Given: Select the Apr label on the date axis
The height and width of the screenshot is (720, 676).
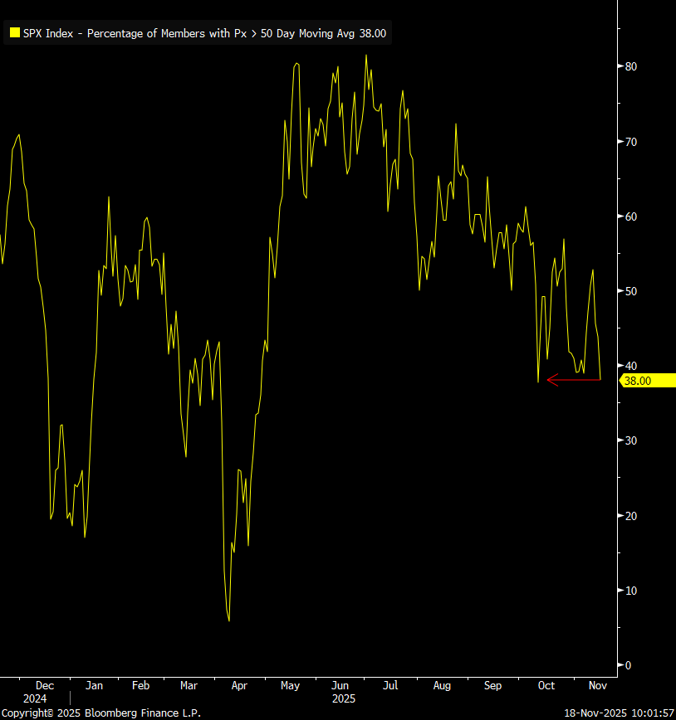Looking at the screenshot, I should [x=240, y=686].
